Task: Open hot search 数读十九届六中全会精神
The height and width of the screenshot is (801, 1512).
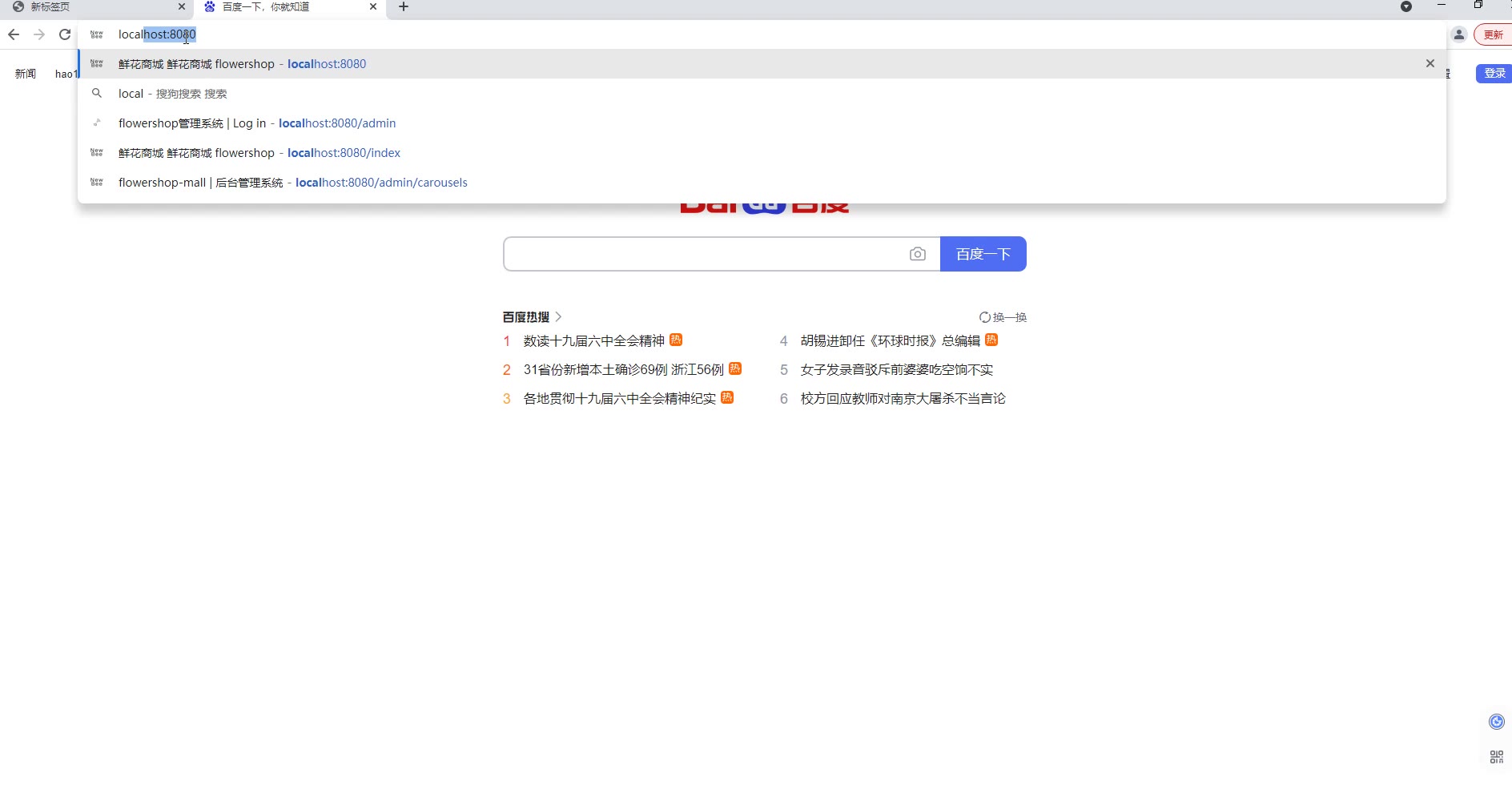Action: pos(594,341)
